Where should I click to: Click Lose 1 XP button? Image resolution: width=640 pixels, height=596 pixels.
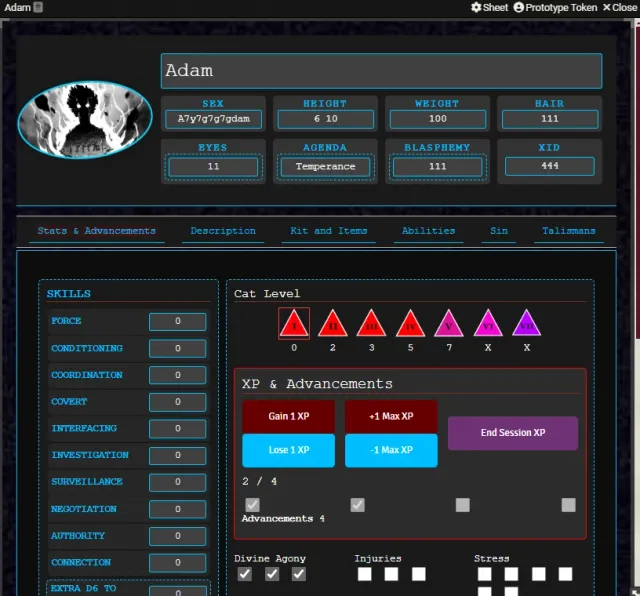point(289,450)
